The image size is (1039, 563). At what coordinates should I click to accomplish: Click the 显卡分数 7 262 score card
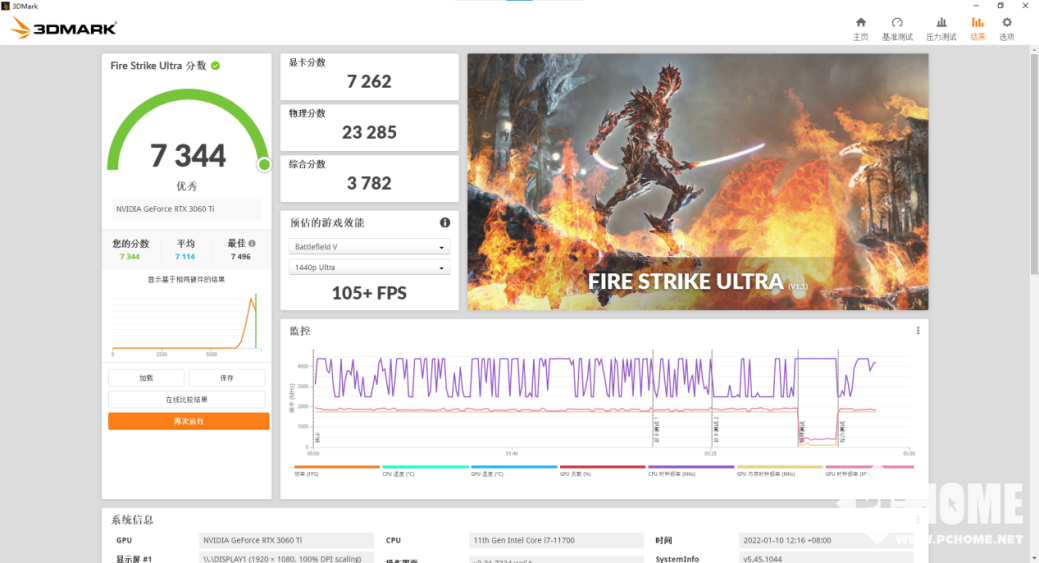(369, 77)
